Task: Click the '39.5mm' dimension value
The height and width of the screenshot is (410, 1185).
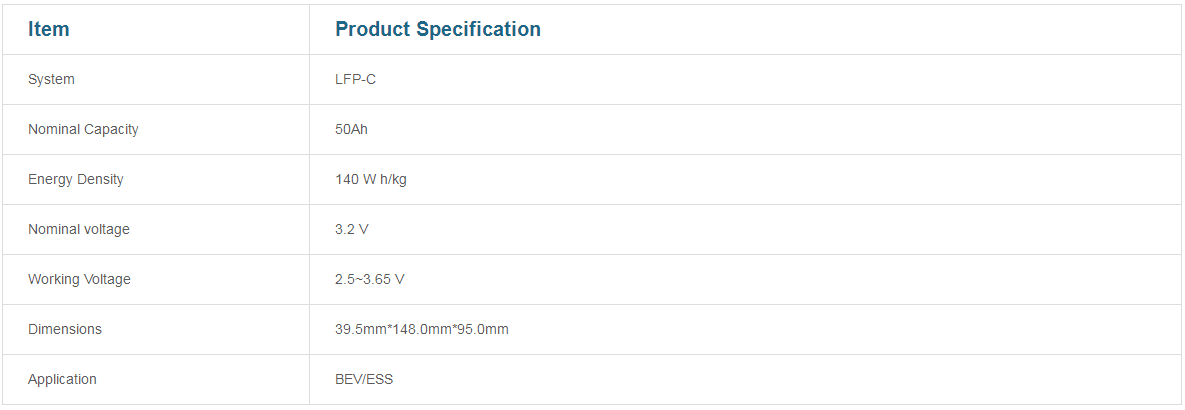Action: click(359, 330)
